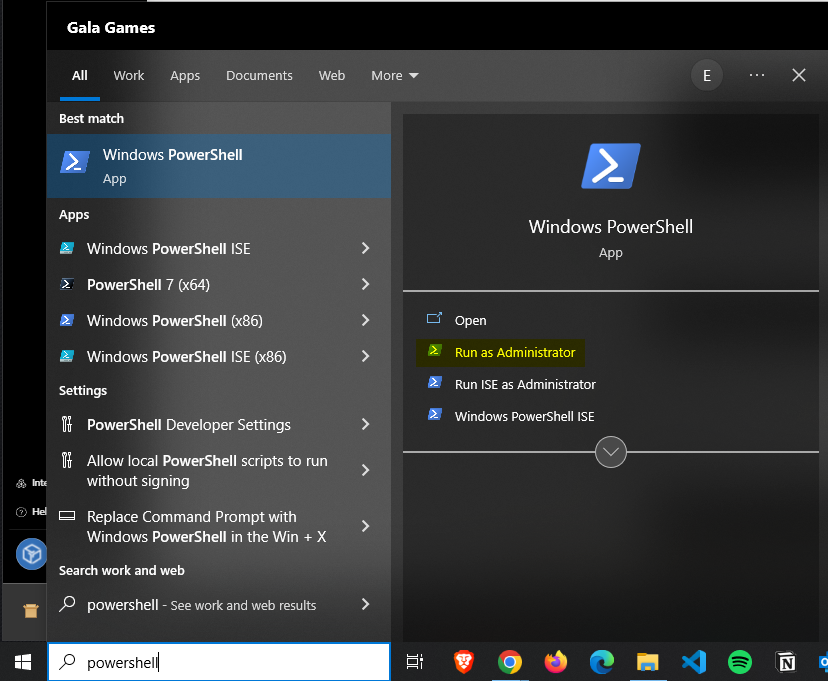Open the Windows Start button
The height and width of the screenshot is (681, 828).
tap(23, 662)
